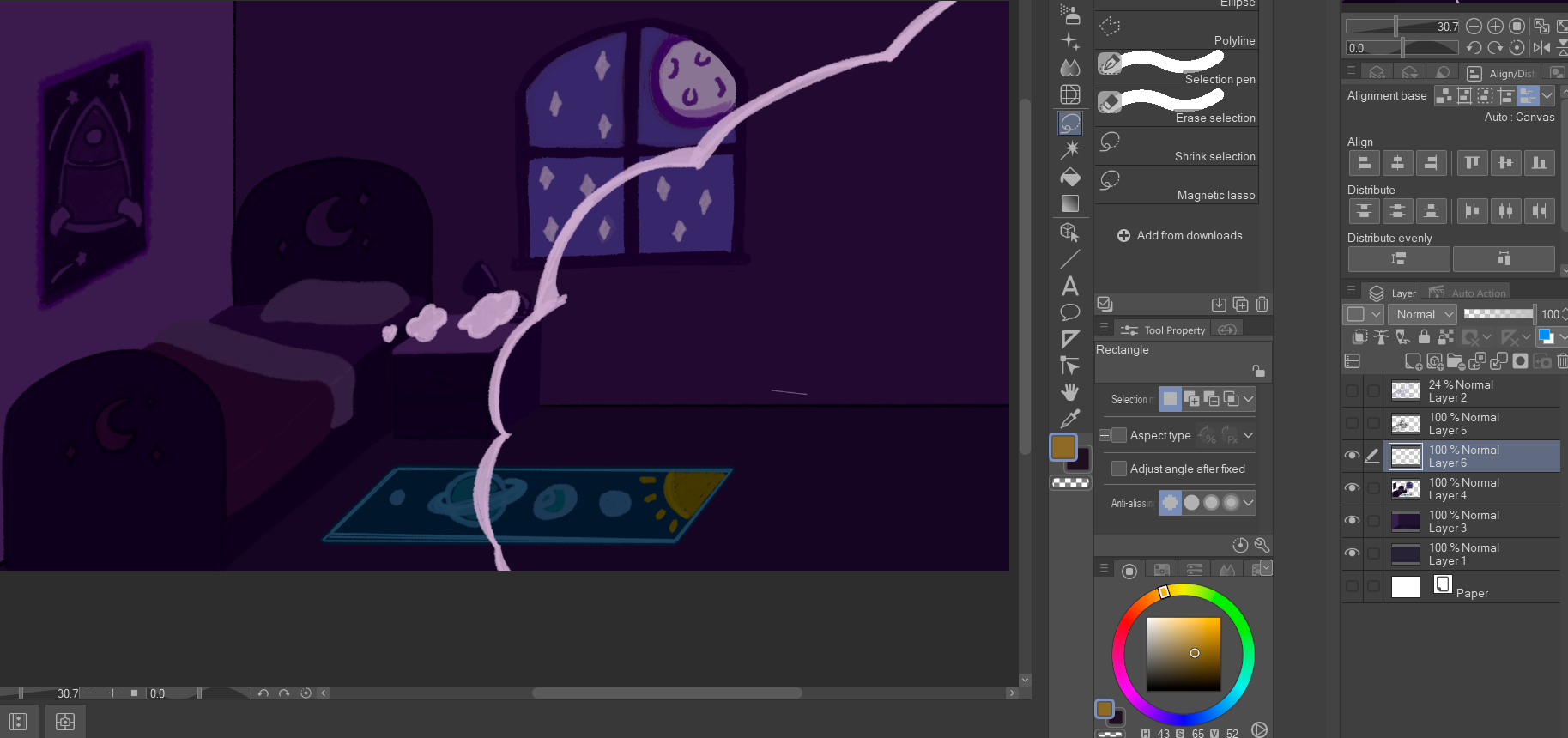Select the Gradient tool

click(x=1070, y=203)
